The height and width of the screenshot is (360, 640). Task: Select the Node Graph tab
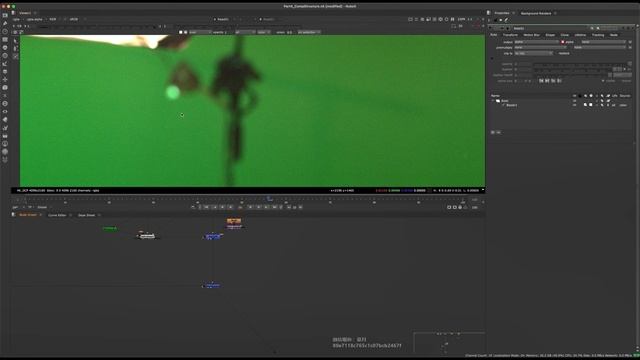click(x=28, y=215)
